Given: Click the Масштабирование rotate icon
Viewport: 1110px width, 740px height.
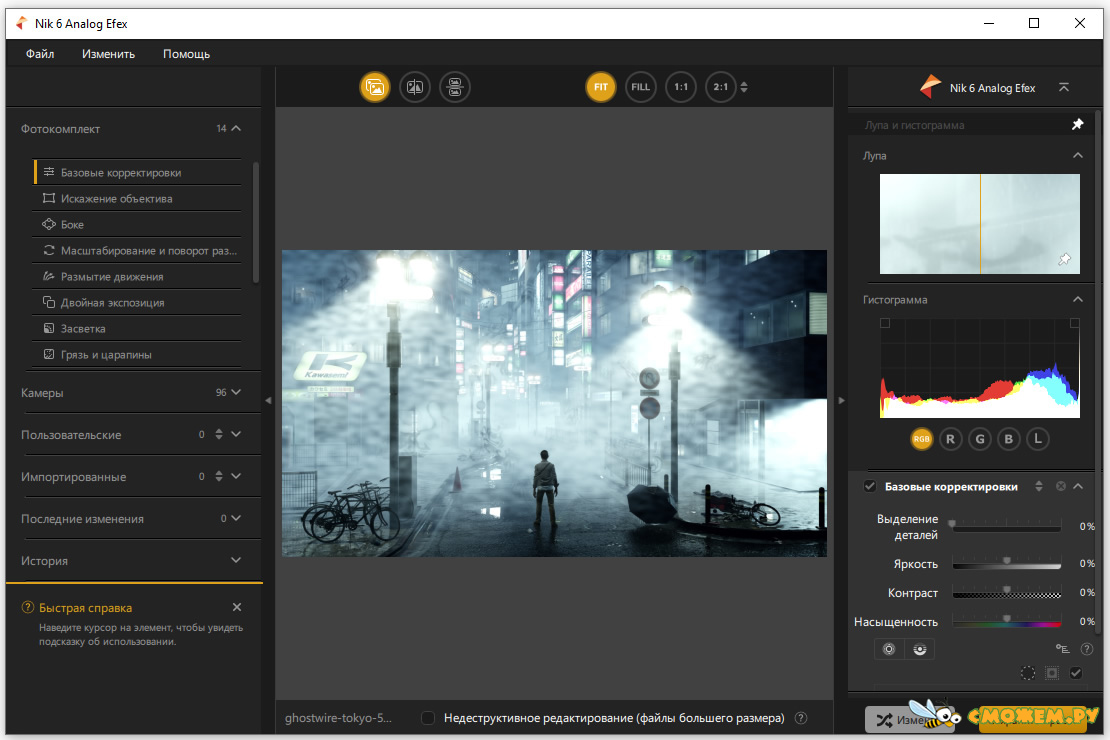Looking at the screenshot, I should pos(49,250).
